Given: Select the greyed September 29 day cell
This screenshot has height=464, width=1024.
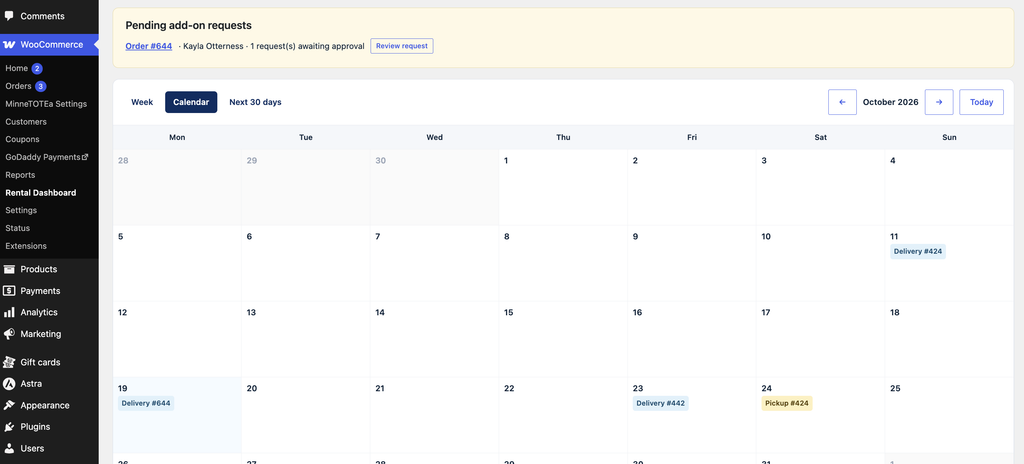Looking at the screenshot, I should [x=306, y=188].
